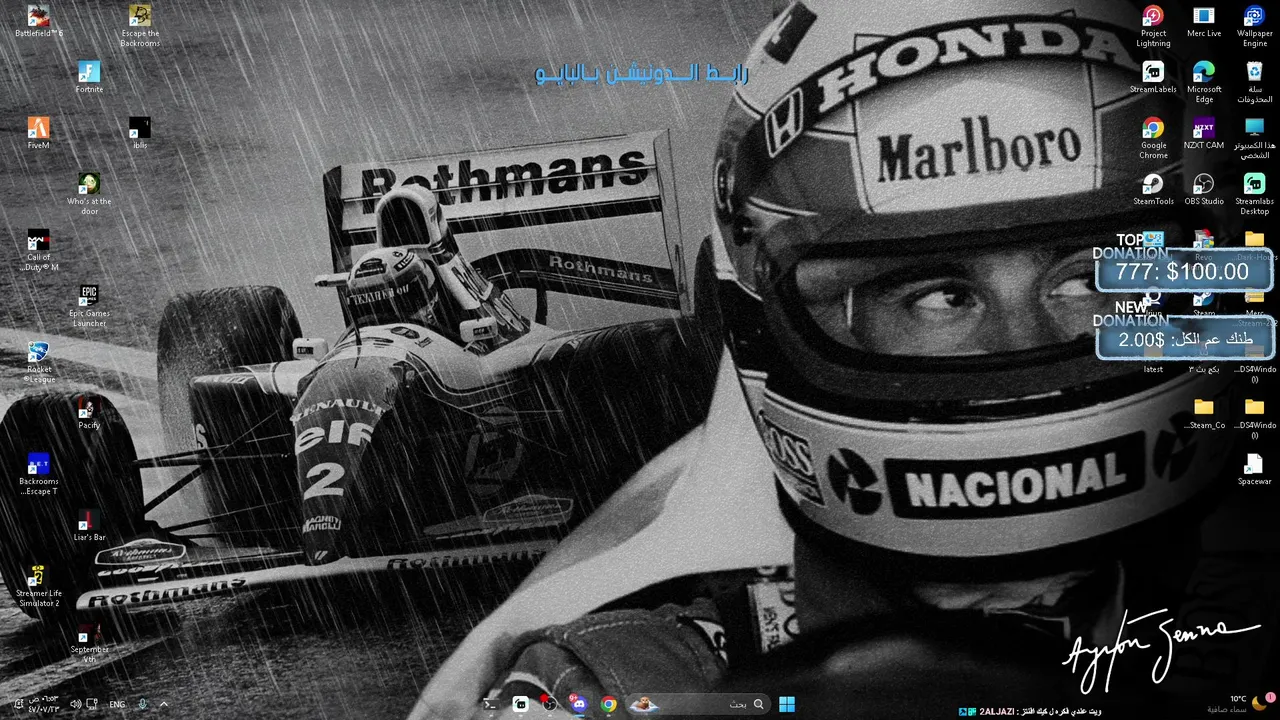1280x720 pixels.
Task: Launch NZXT CAM from the desktop
Action: point(1204,133)
